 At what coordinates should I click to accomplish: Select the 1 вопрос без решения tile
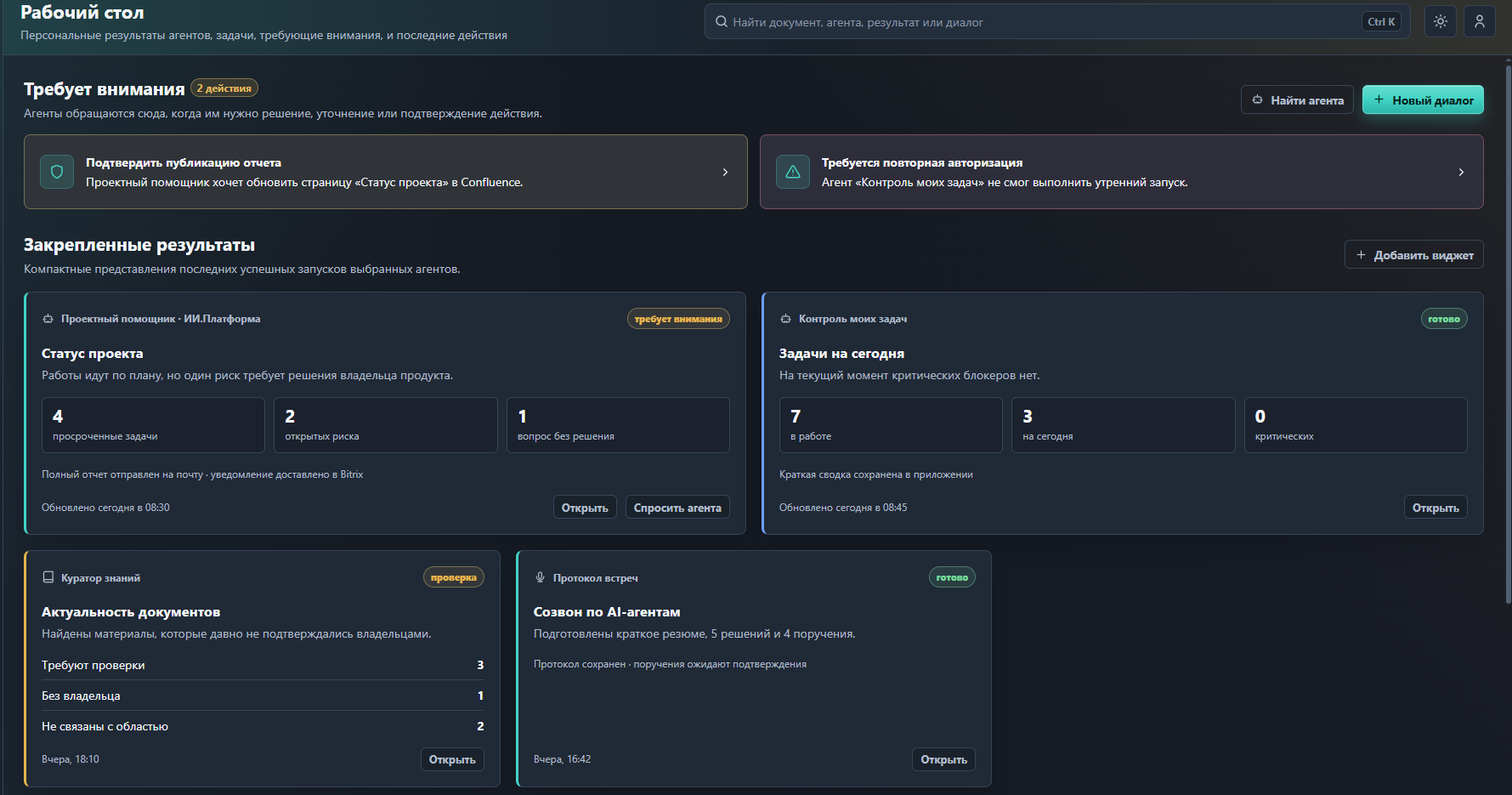(x=618, y=425)
